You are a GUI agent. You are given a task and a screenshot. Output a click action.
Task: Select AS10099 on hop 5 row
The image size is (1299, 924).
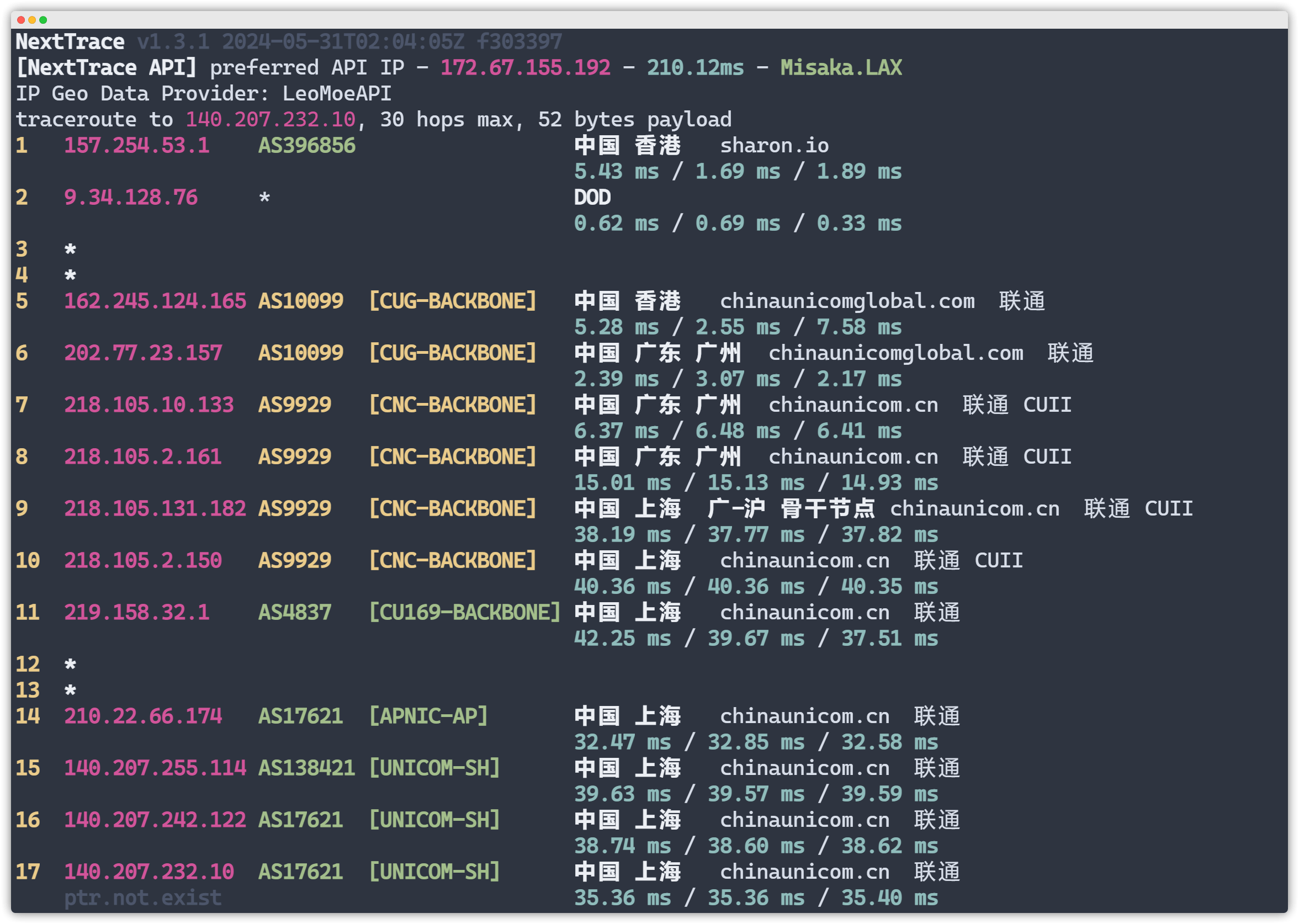click(301, 301)
